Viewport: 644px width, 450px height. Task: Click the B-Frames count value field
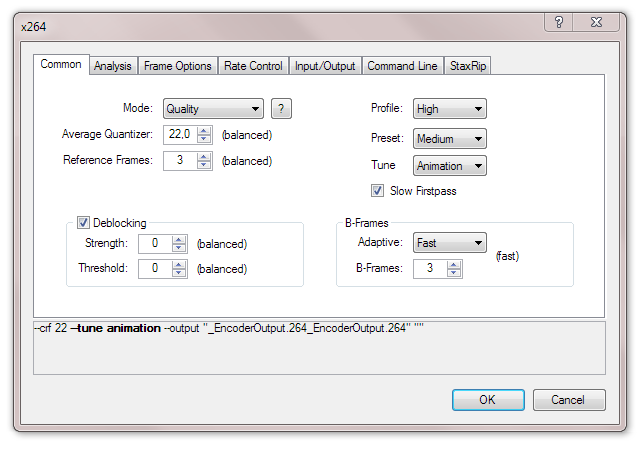(x=430, y=269)
